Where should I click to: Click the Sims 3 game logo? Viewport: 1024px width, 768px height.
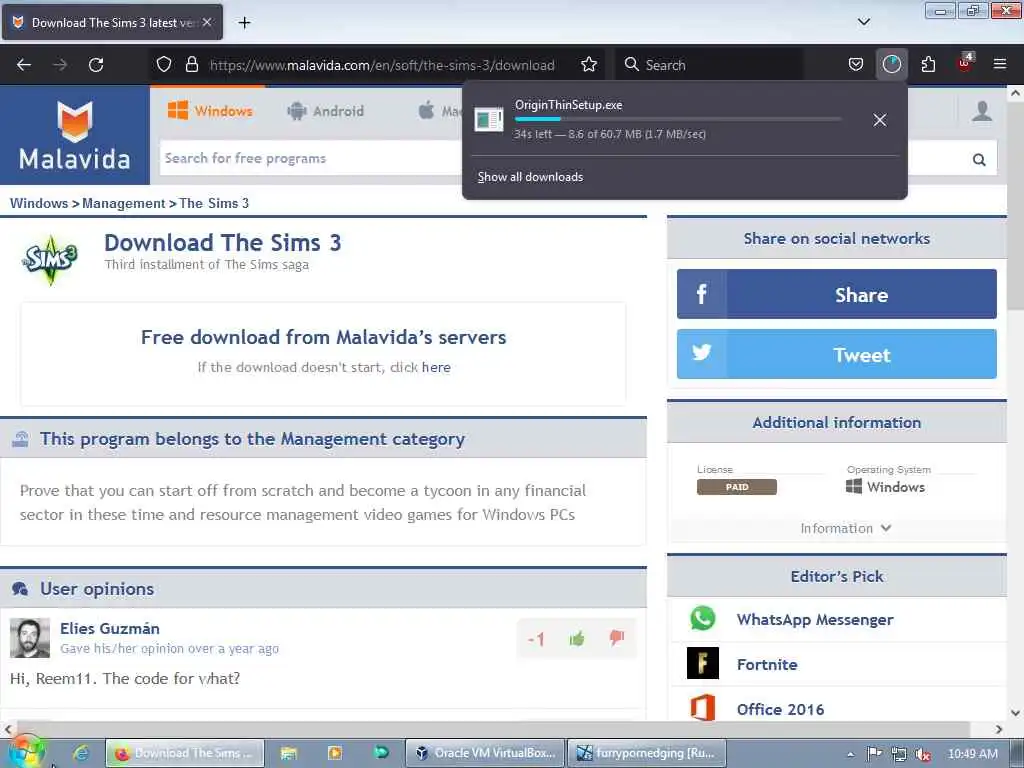pyautogui.click(x=50, y=259)
